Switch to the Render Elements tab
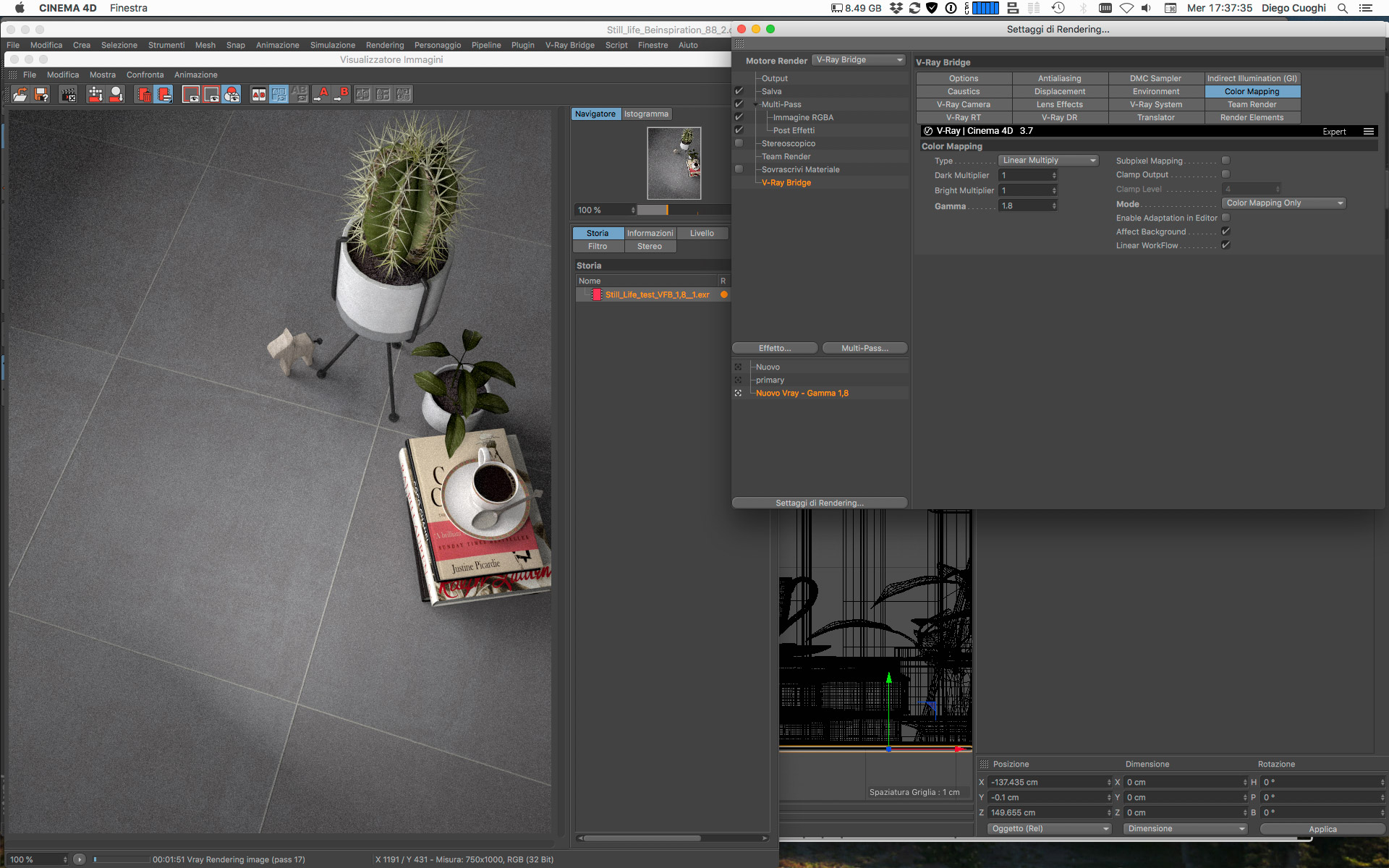1389x868 pixels. 1252,117
